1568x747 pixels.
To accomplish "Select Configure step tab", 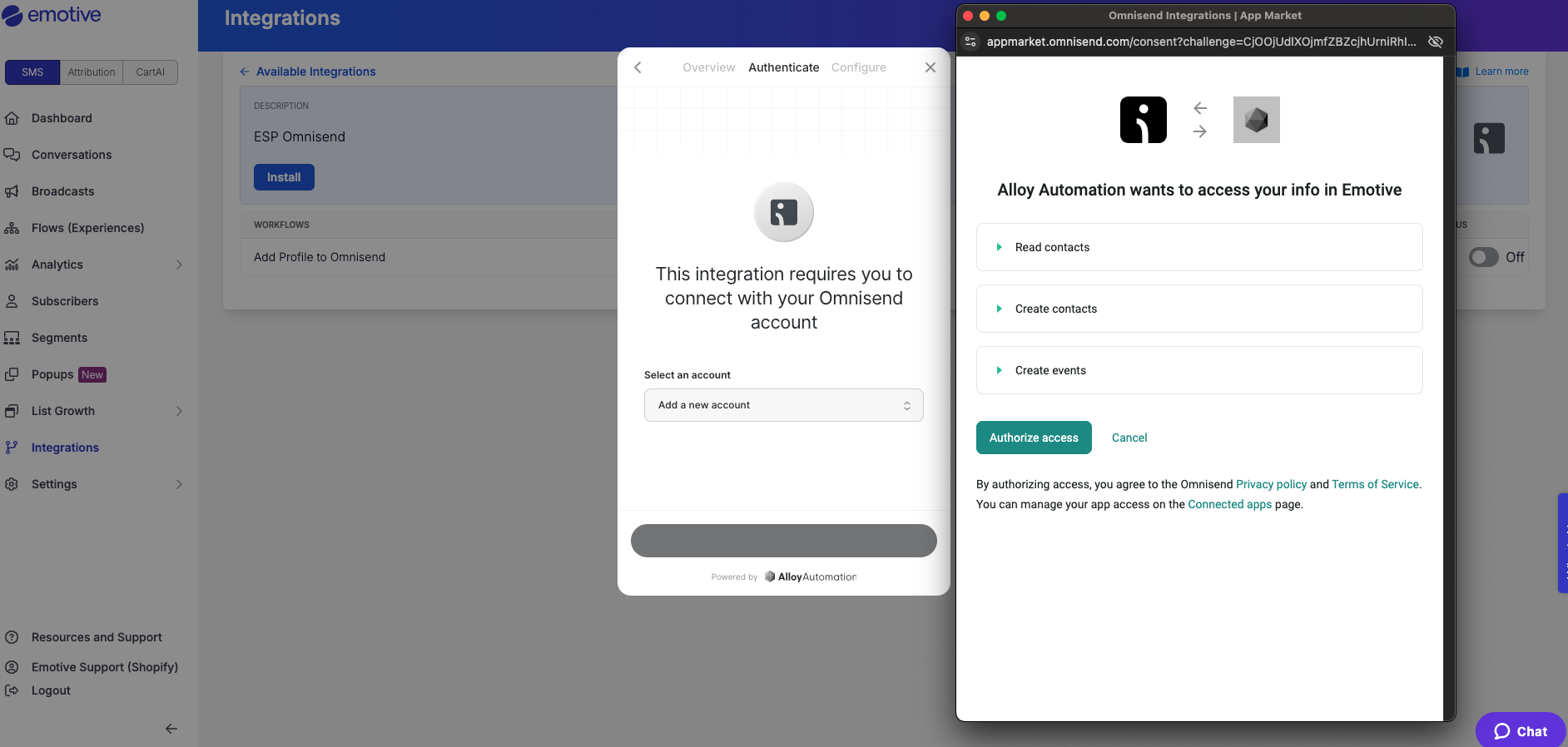I will (x=859, y=67).
